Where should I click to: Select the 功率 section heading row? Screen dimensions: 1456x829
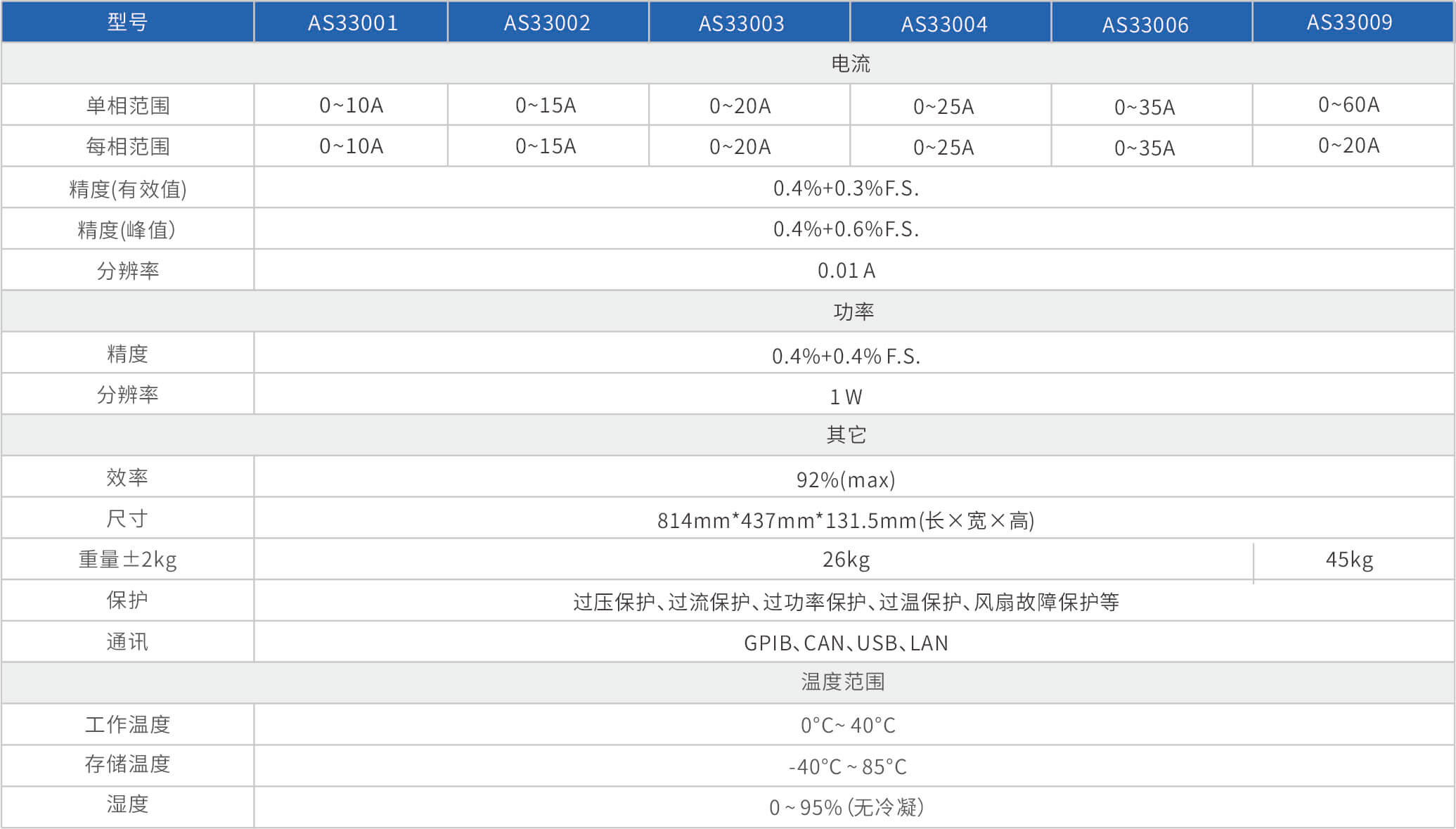[x=853, y=311]
